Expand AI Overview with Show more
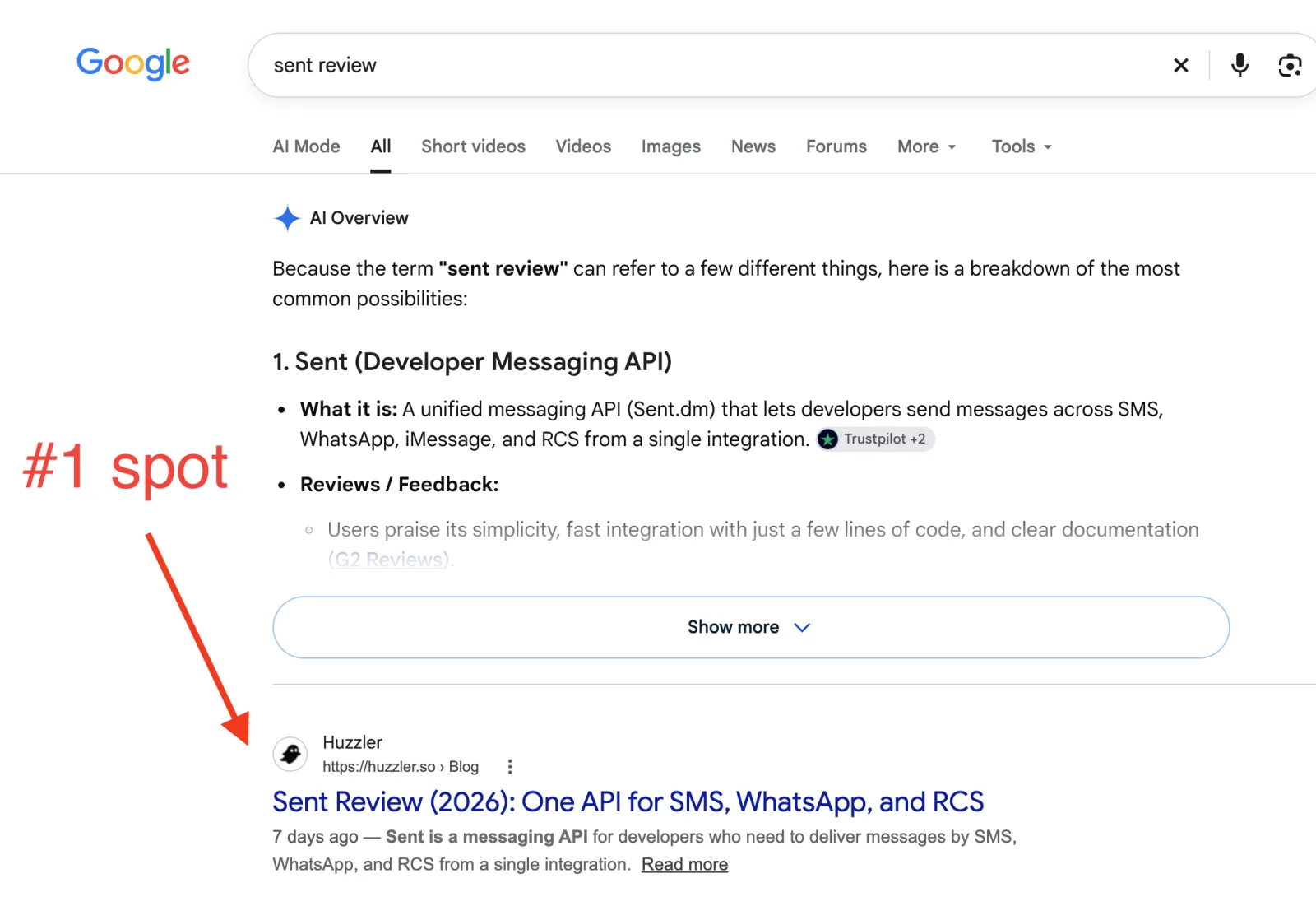The image size is (1316, 906). [x=751, y=627]
